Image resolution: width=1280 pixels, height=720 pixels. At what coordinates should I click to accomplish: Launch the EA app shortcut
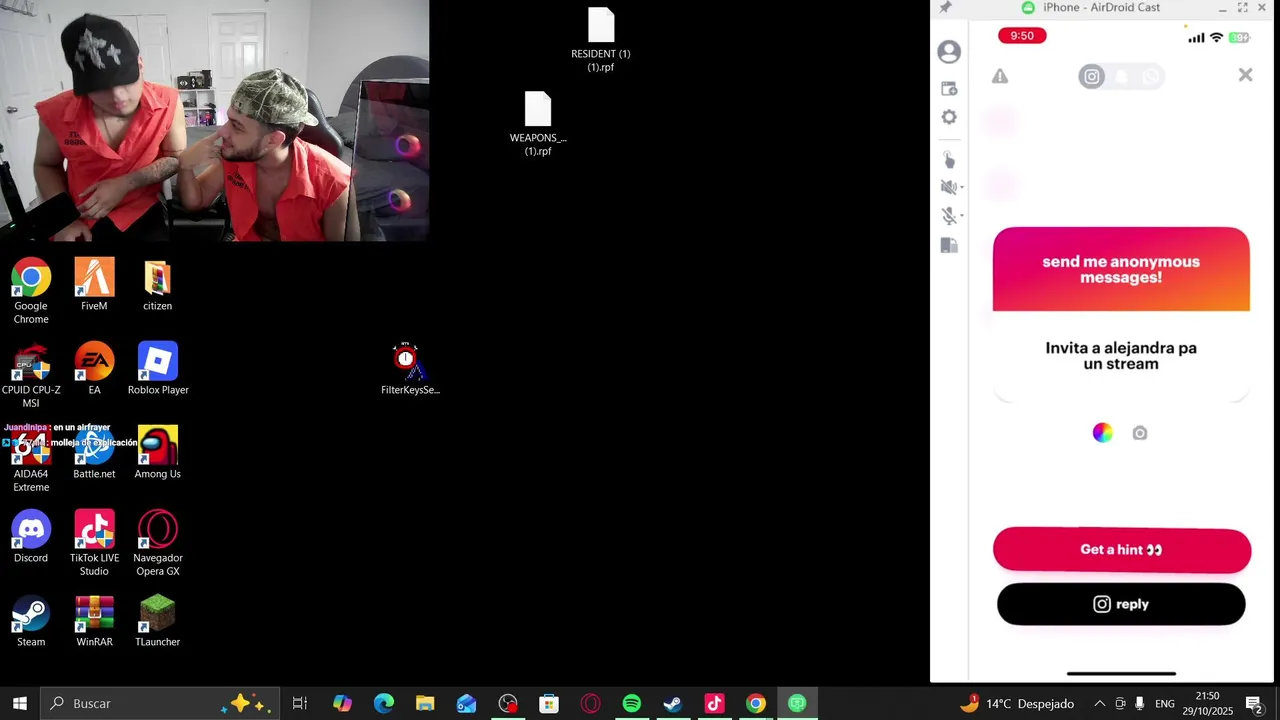94,369
